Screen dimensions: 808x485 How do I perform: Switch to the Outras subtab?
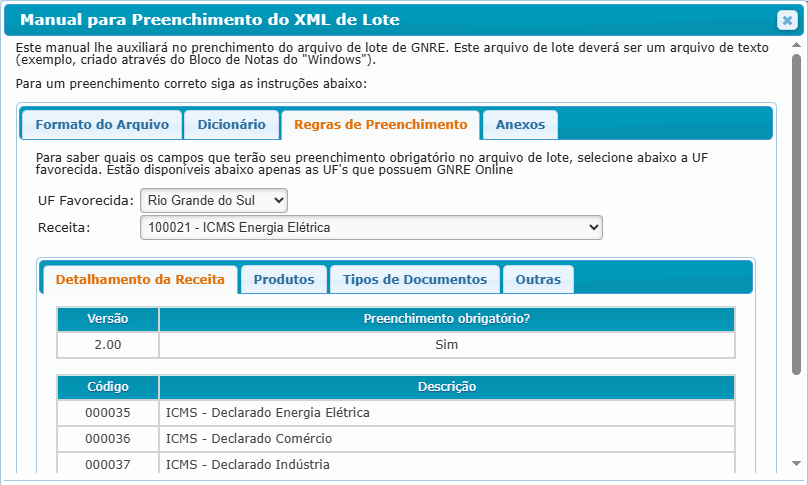538,280
